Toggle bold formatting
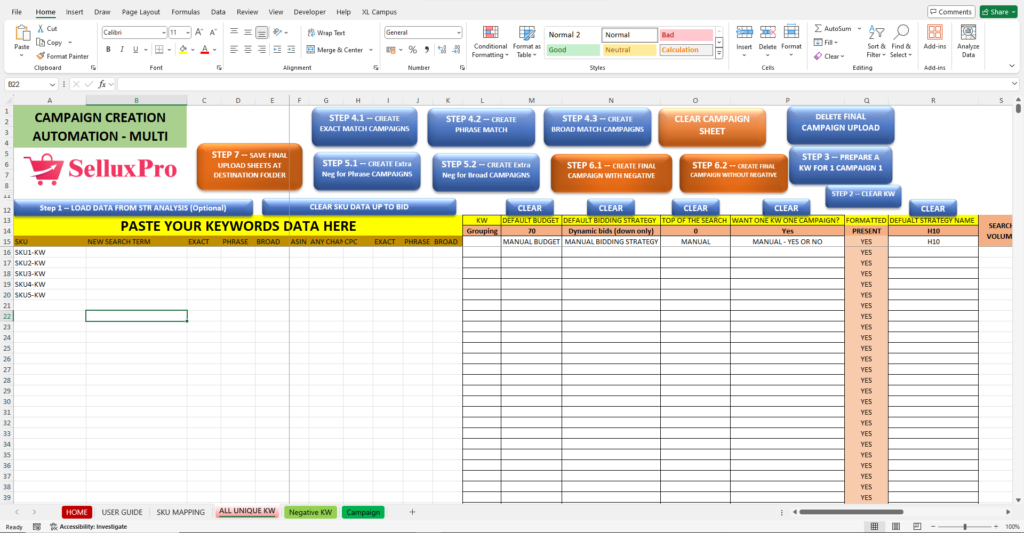Screen dimensions: 1024x533 [108, 50]
